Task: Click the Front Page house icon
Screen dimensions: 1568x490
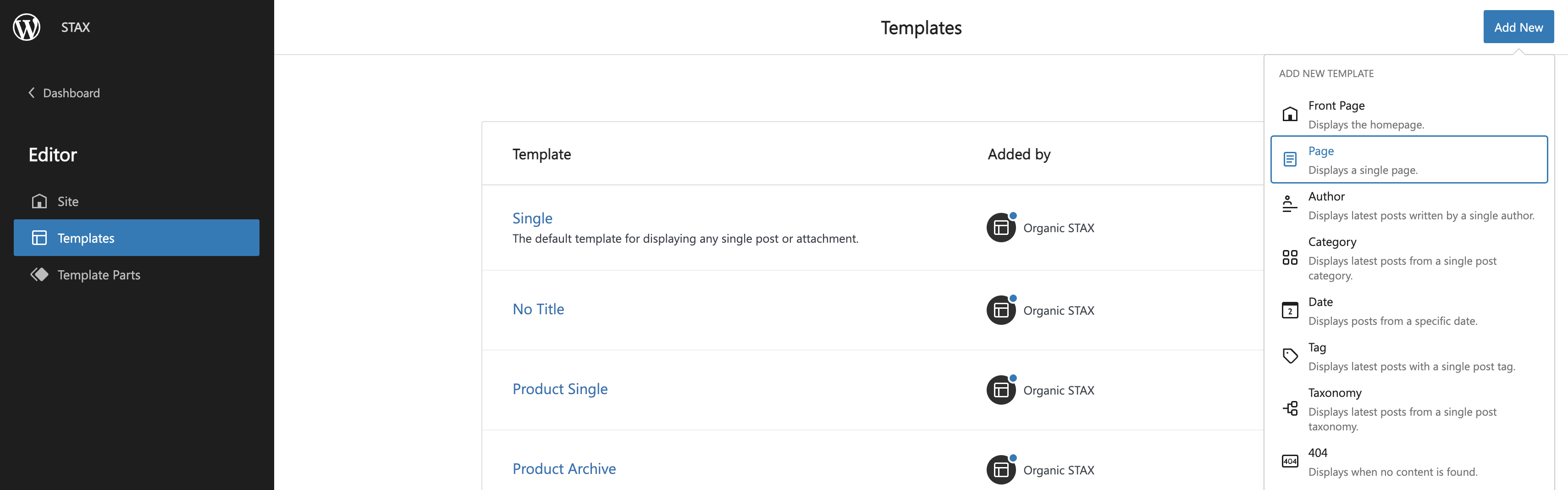Action: 1289,114
